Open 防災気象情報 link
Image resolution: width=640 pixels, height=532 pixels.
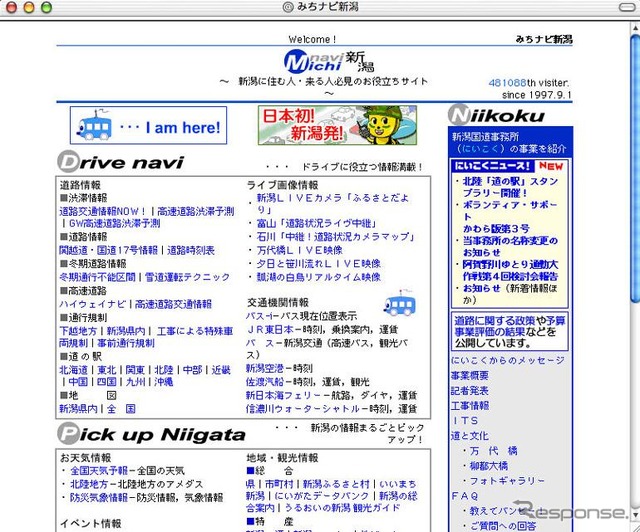pyautogui.click(x=99, y=497)
